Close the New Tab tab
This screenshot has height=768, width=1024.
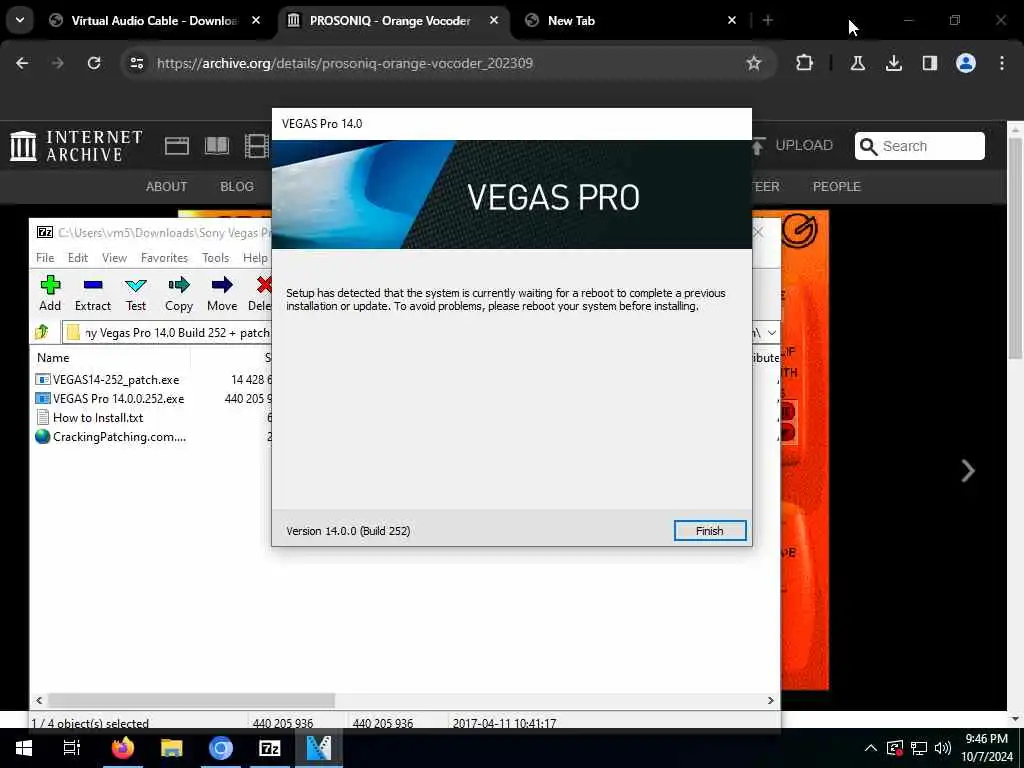[731, 20]
